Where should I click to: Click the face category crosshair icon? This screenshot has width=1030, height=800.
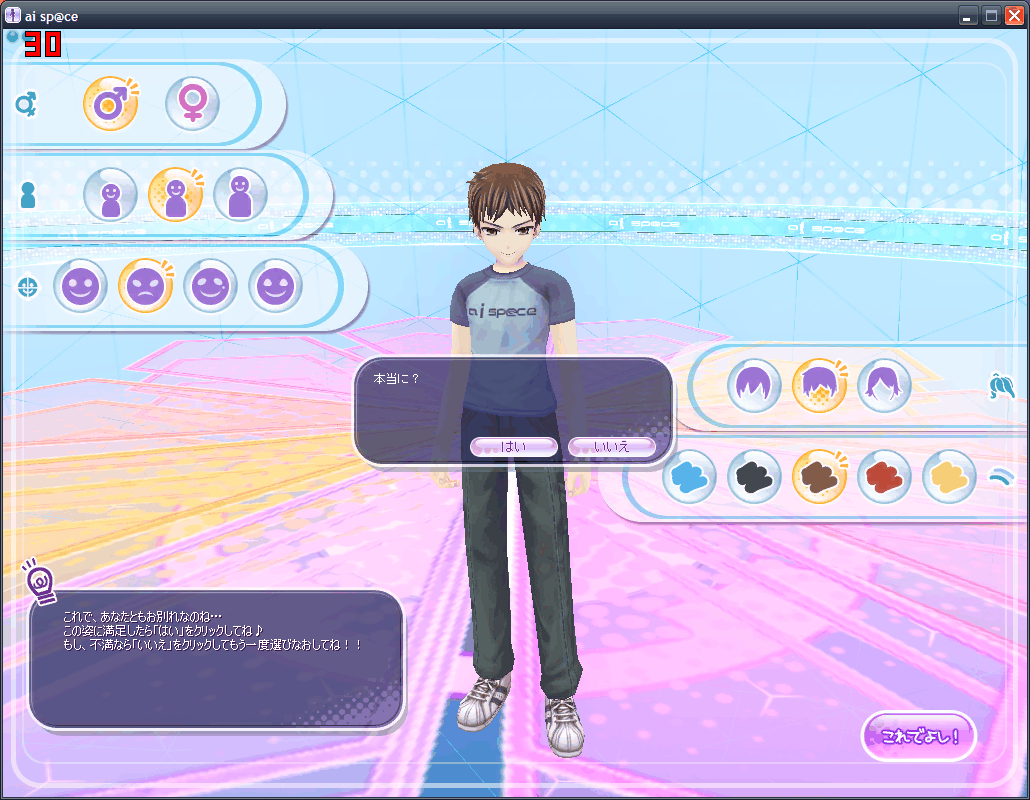coord(28,287)
